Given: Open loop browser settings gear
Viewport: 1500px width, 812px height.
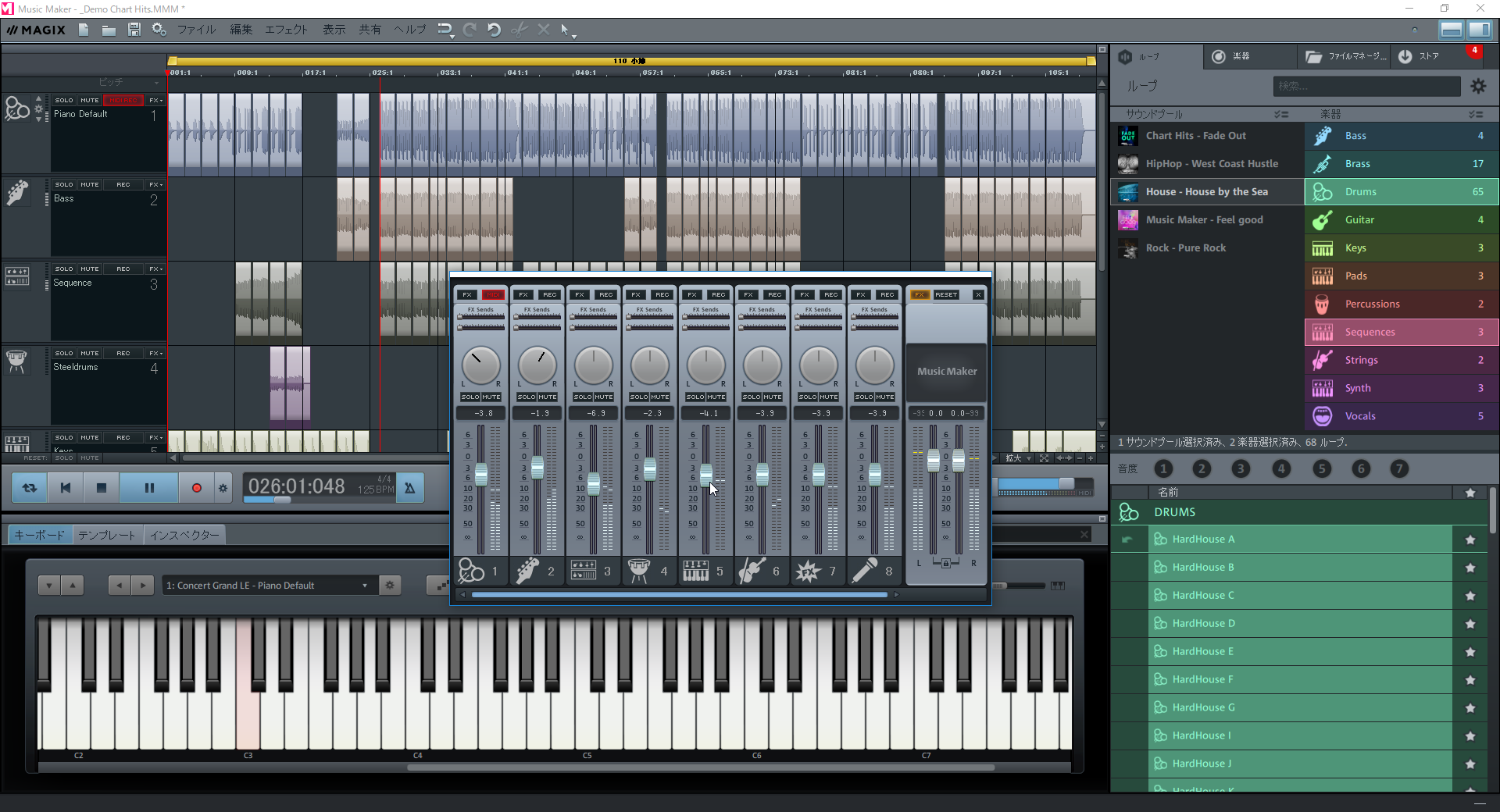Looking at the screenshot, I should pos(1479,87).
